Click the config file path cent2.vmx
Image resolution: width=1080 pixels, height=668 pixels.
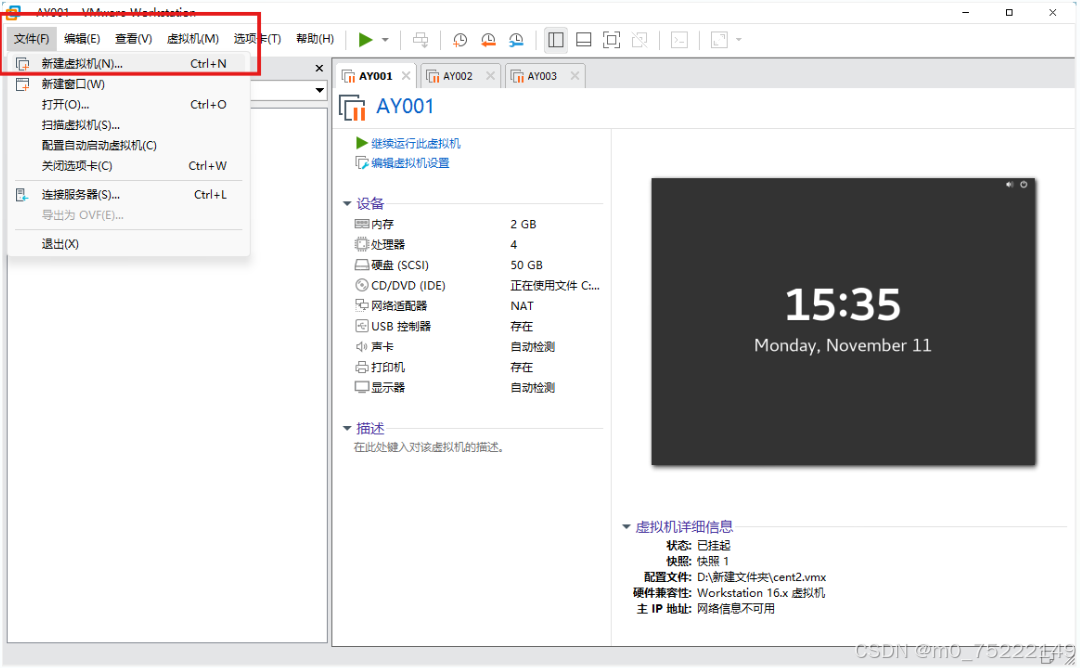pyautogui.click(x=761, y=578)
